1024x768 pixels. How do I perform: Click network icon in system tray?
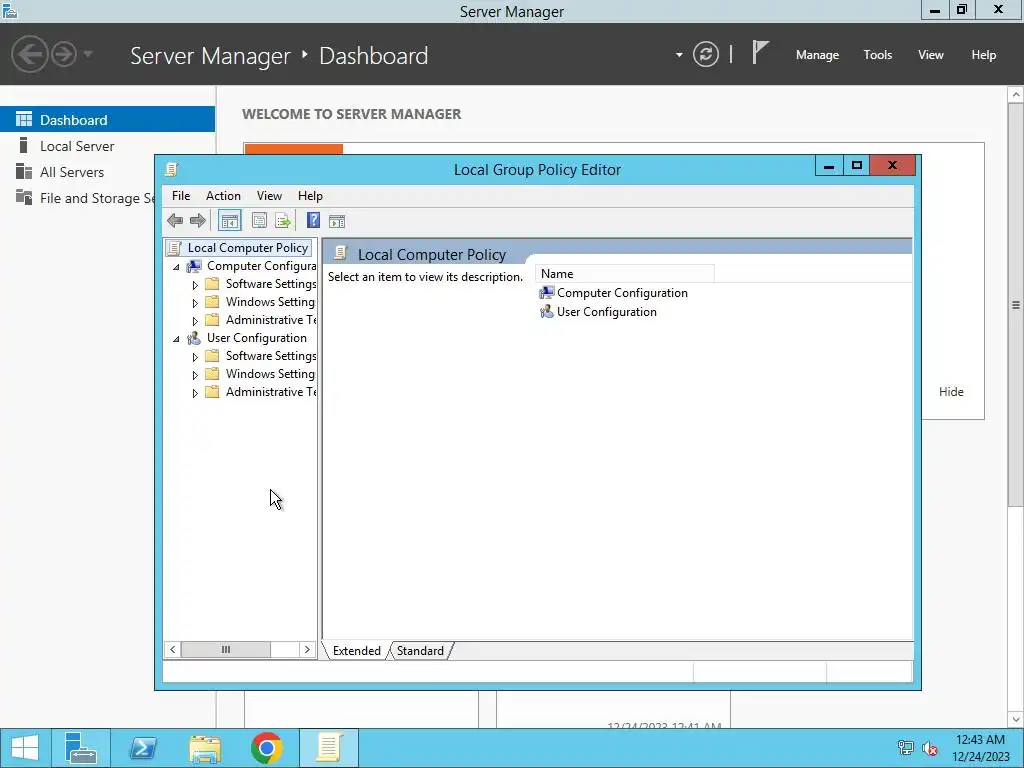click(x=905, y=748)
